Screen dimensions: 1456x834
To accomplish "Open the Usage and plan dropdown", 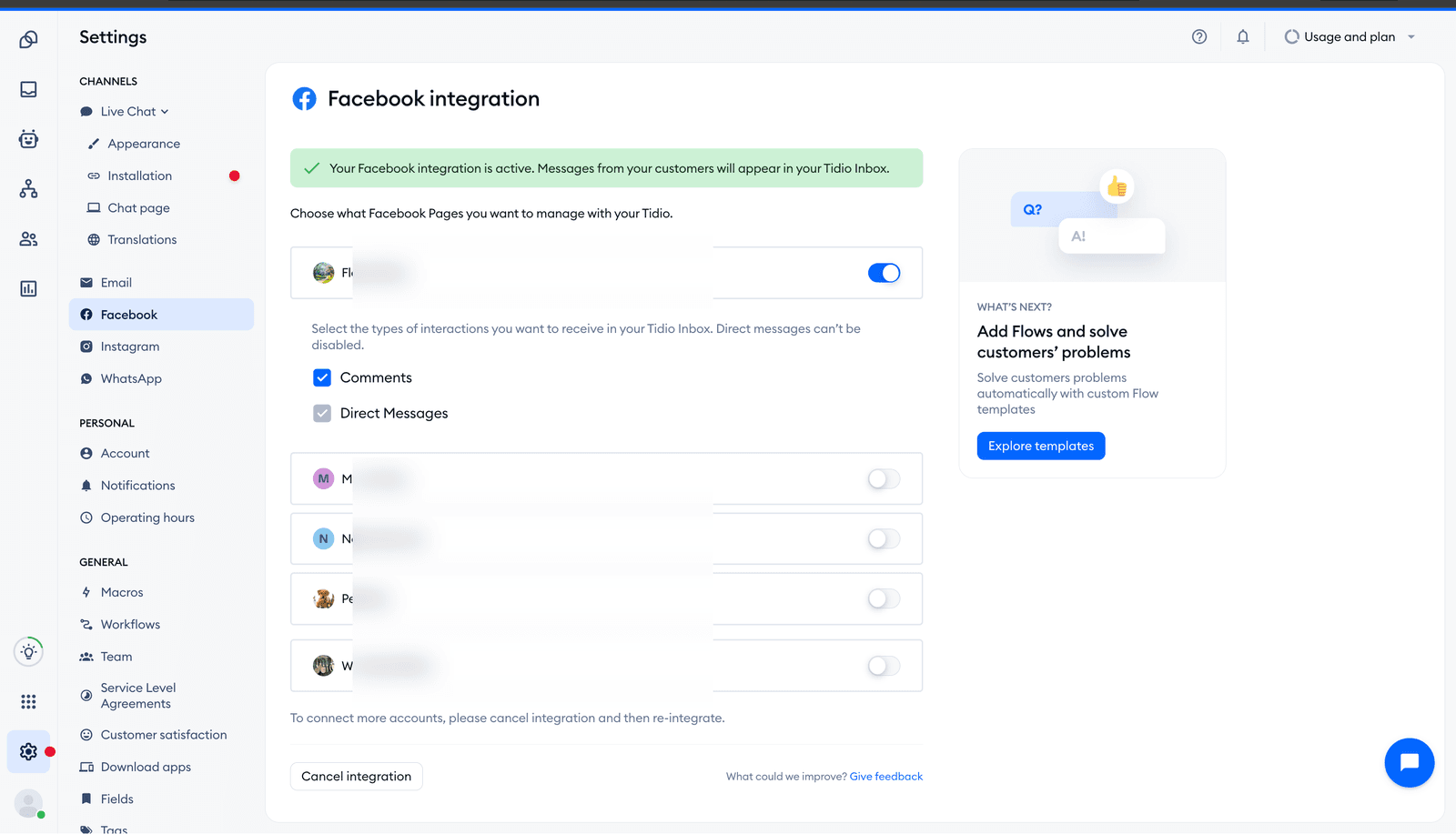I will click(1350, 37).
